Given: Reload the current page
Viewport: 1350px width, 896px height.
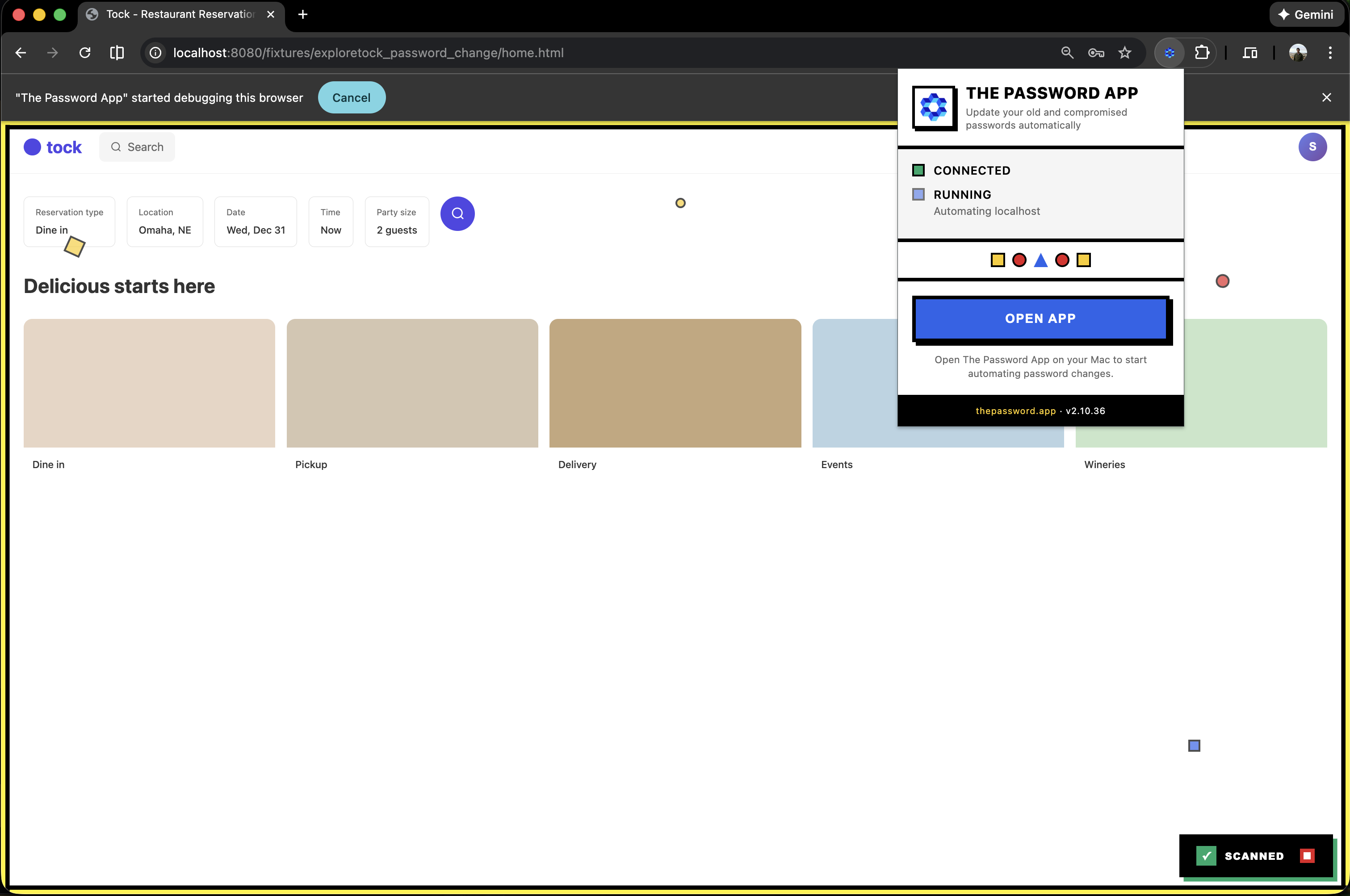Looking at the screenshot, I should [x=84, y=53].
